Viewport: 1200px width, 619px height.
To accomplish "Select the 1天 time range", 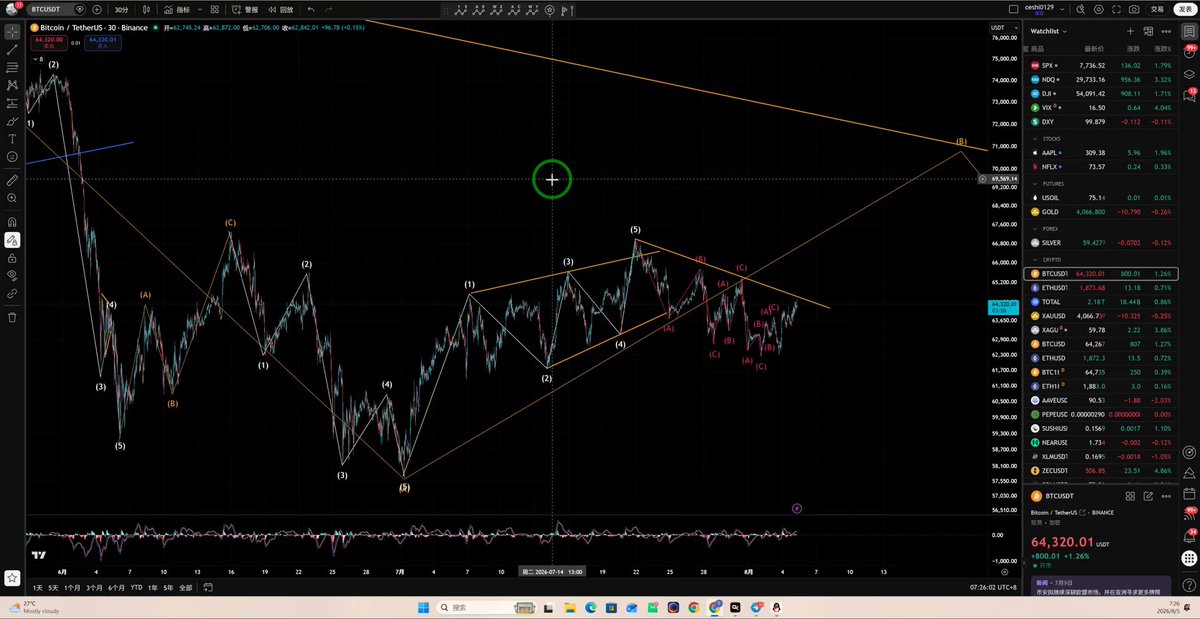I will tap(38, 588).
